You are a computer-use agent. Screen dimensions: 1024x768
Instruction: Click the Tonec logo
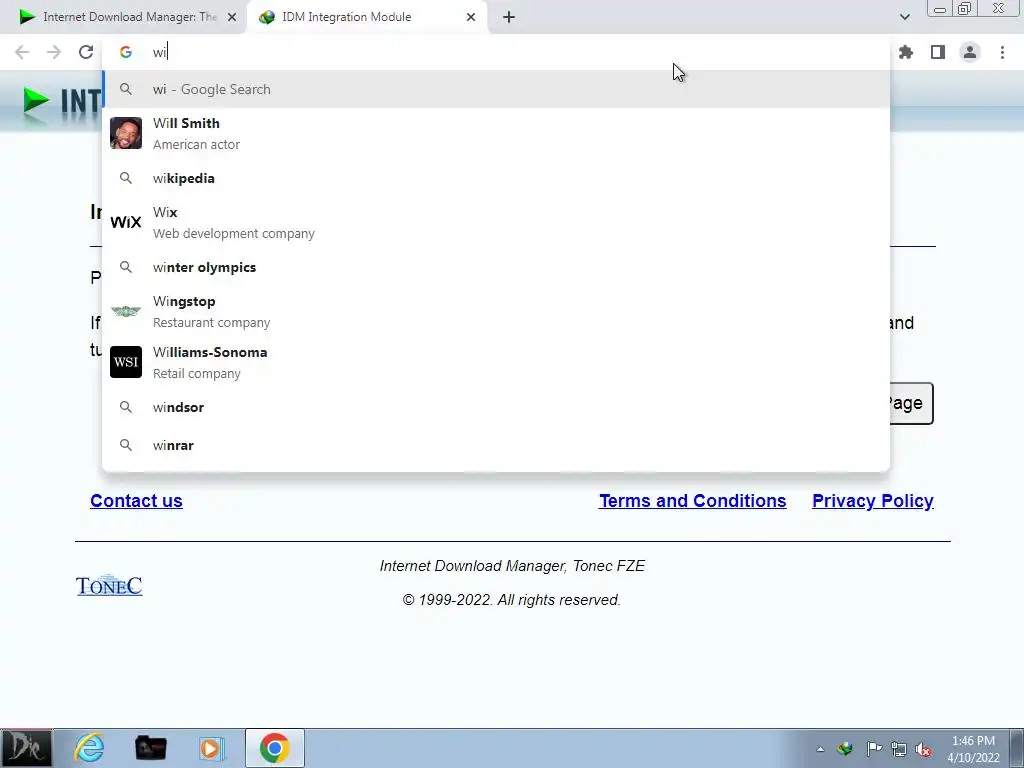pos(109,585)
